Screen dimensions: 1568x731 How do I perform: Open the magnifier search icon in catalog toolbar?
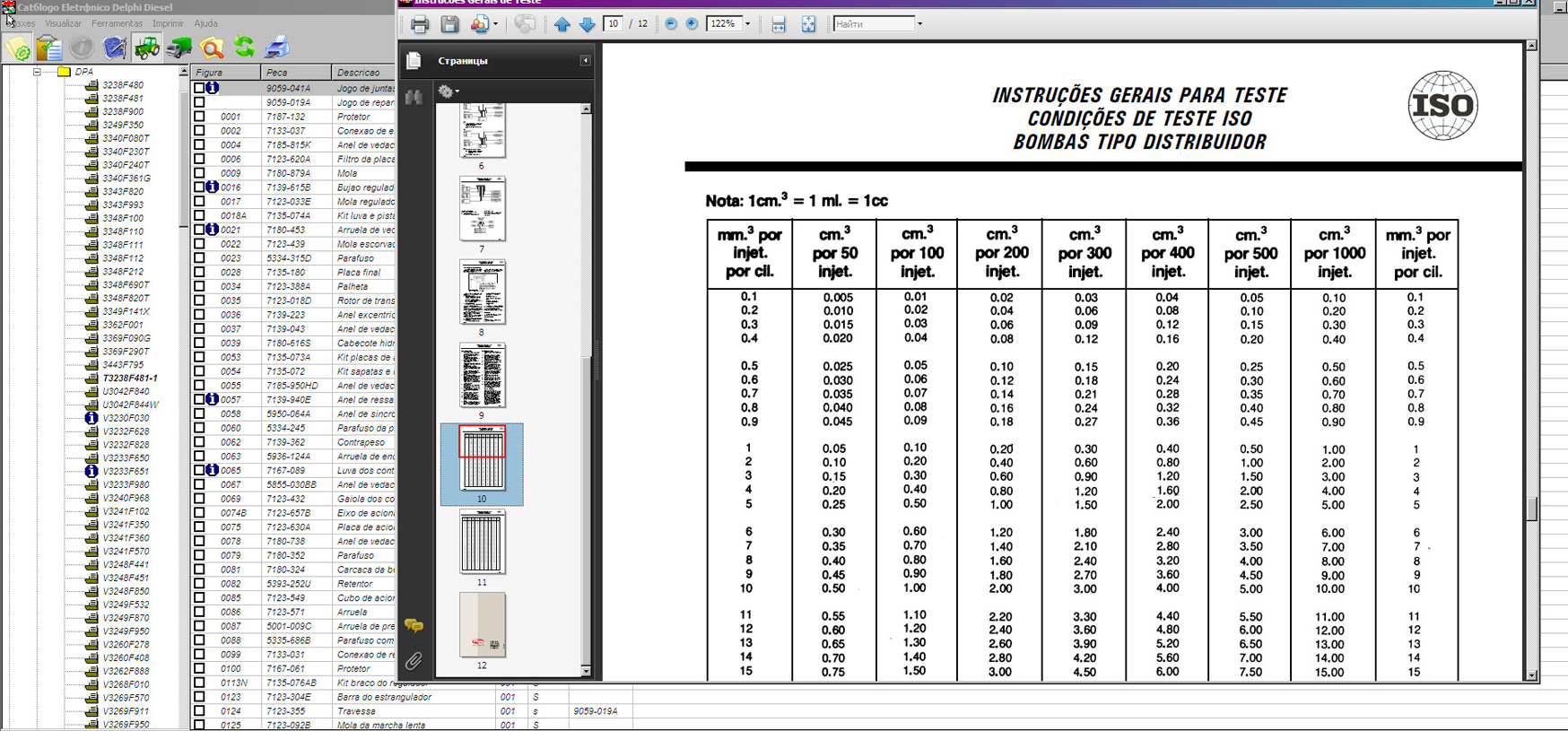[212, 48]
